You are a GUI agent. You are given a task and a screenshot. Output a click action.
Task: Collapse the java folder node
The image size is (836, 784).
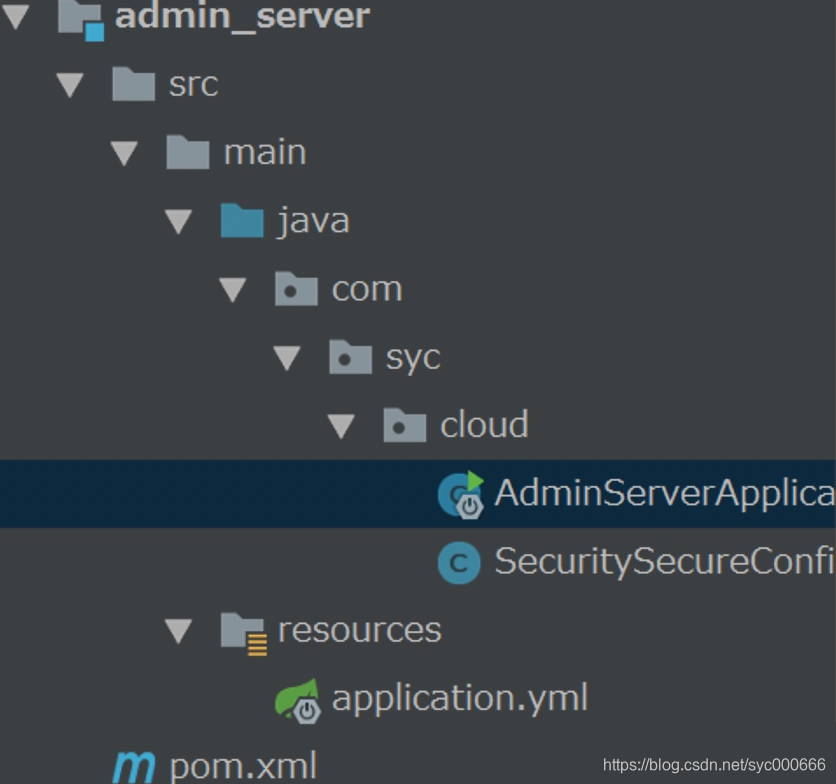tap(178, 219)
